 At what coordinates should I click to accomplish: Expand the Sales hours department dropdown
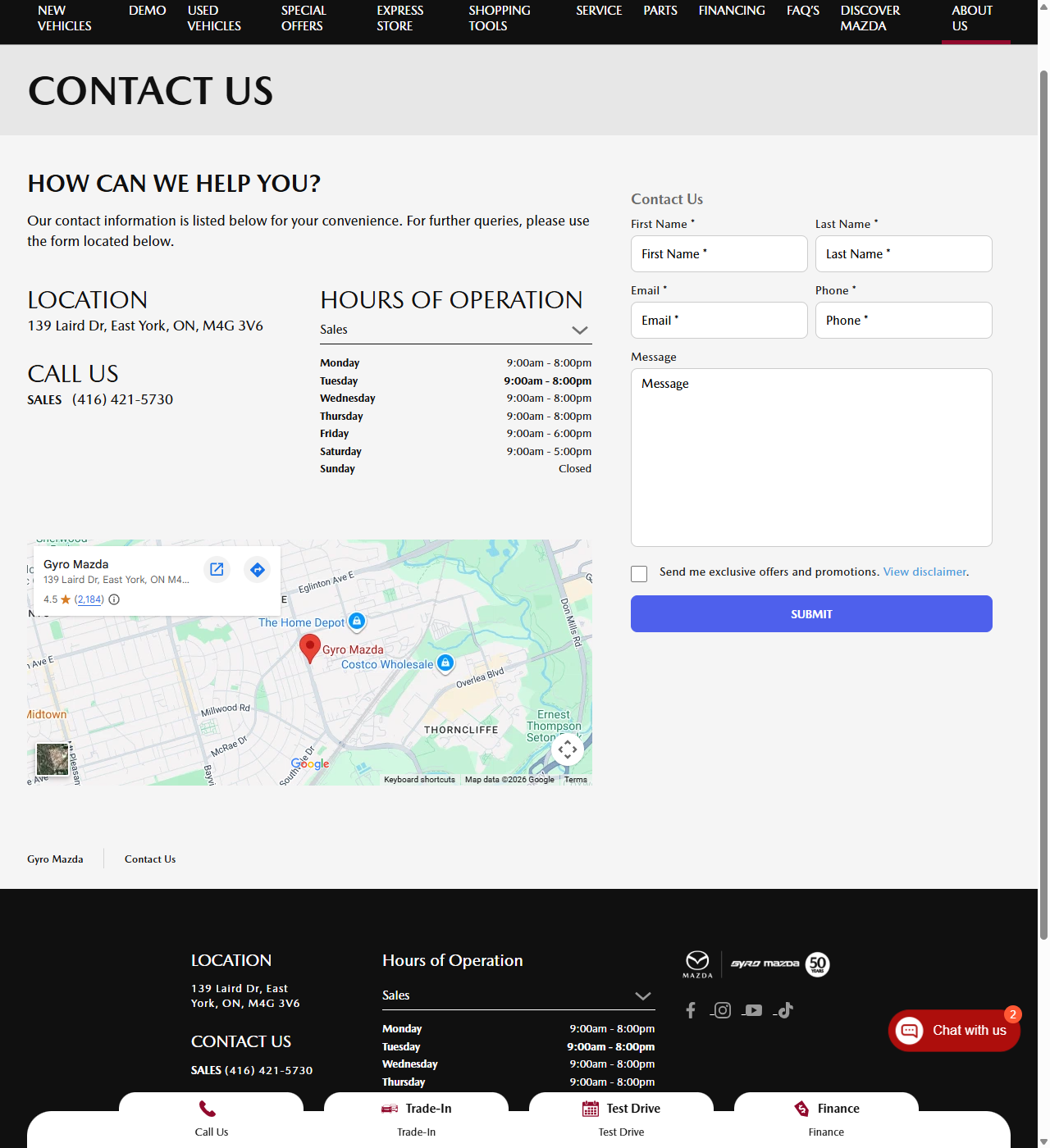tap(455, 330)
